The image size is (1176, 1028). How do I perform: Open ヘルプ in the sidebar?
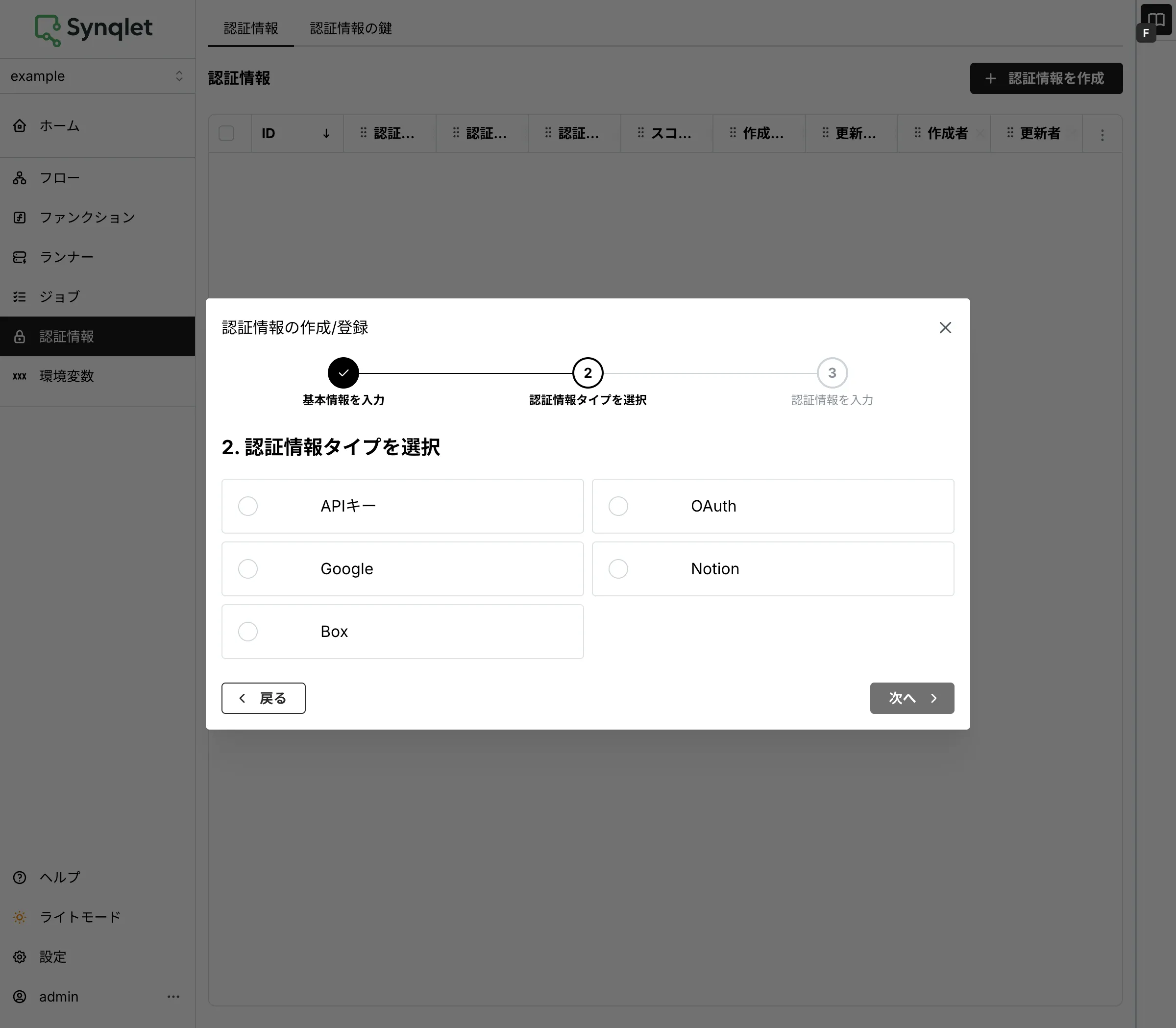point(98,877)
